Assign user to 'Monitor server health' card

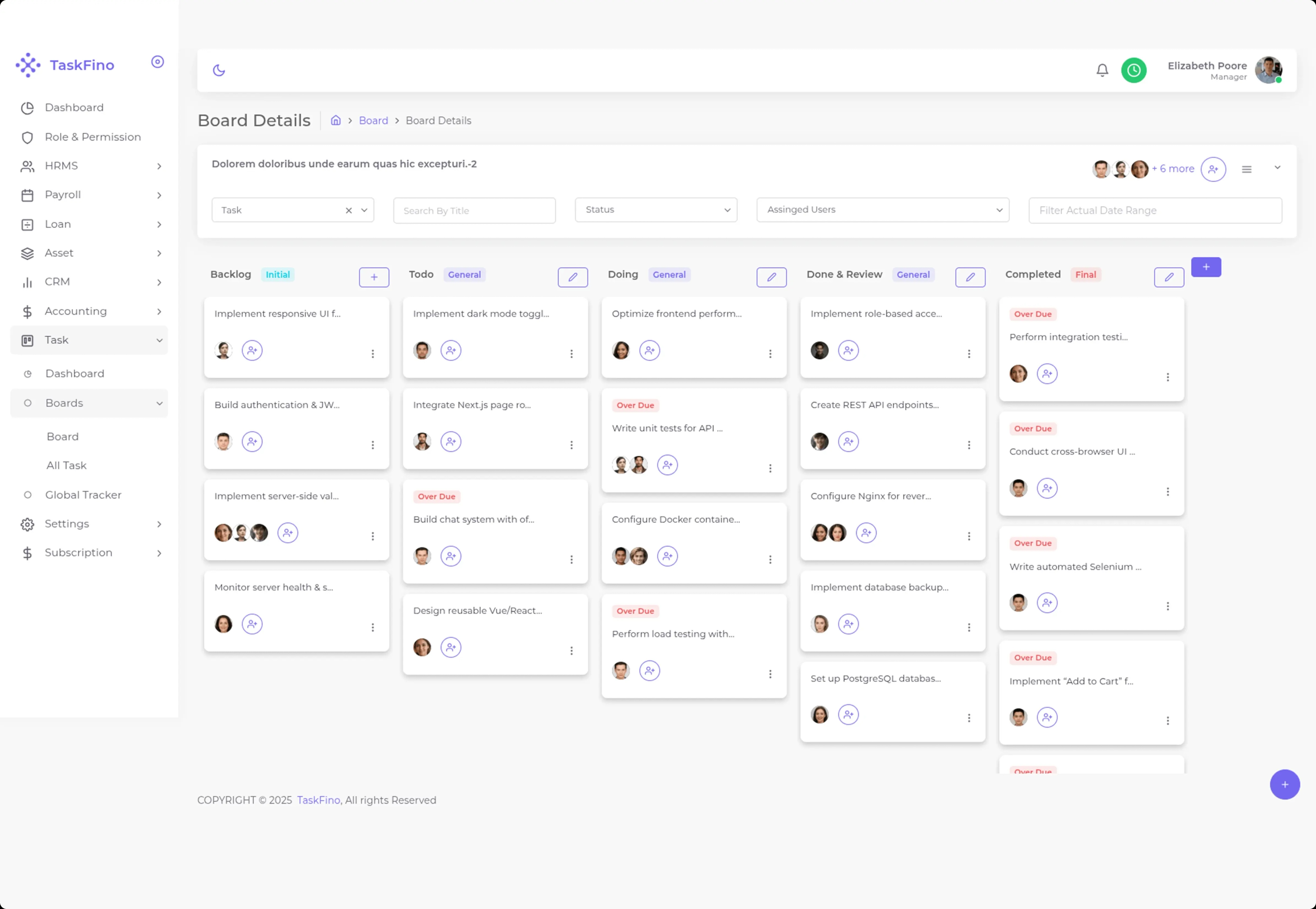(x=252, y=624)
